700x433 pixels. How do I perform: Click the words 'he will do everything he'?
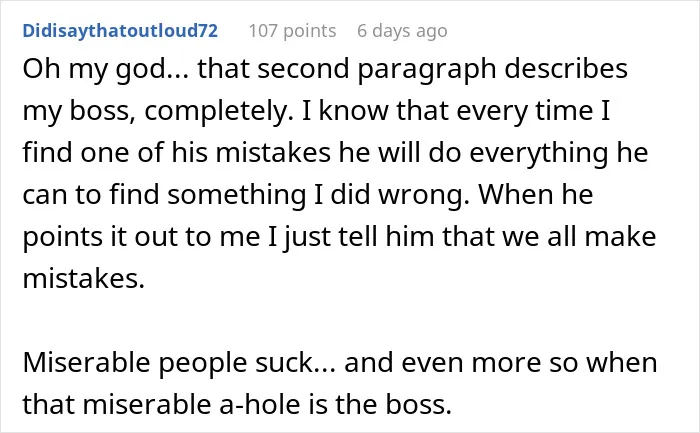pyautogui.click(x=493, y=154)
